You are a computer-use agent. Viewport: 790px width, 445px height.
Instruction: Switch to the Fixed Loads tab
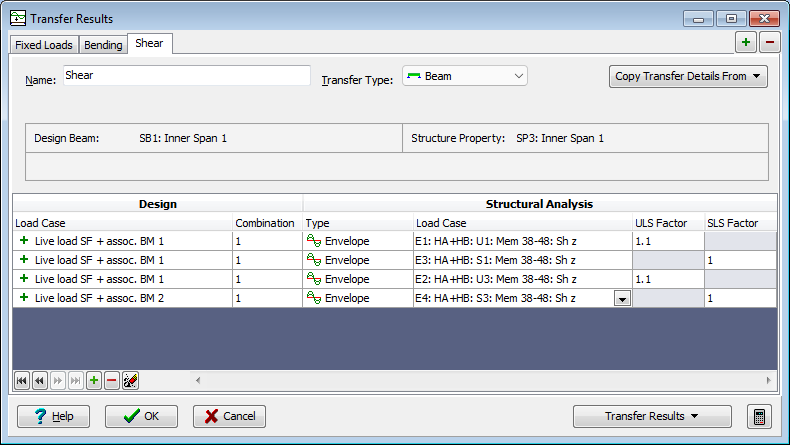[44, 45]
